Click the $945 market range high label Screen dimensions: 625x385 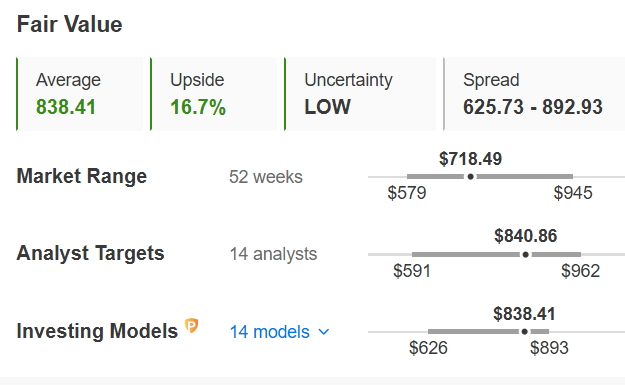pos(573,193)
